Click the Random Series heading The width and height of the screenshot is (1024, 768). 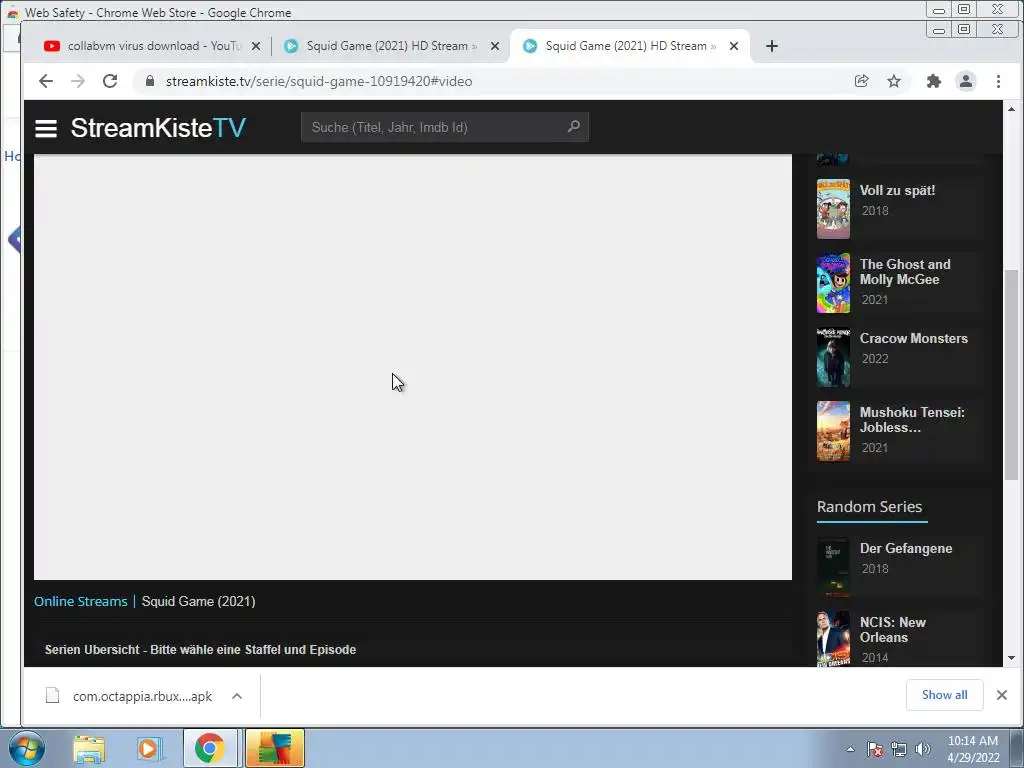(x=869, y=507)
